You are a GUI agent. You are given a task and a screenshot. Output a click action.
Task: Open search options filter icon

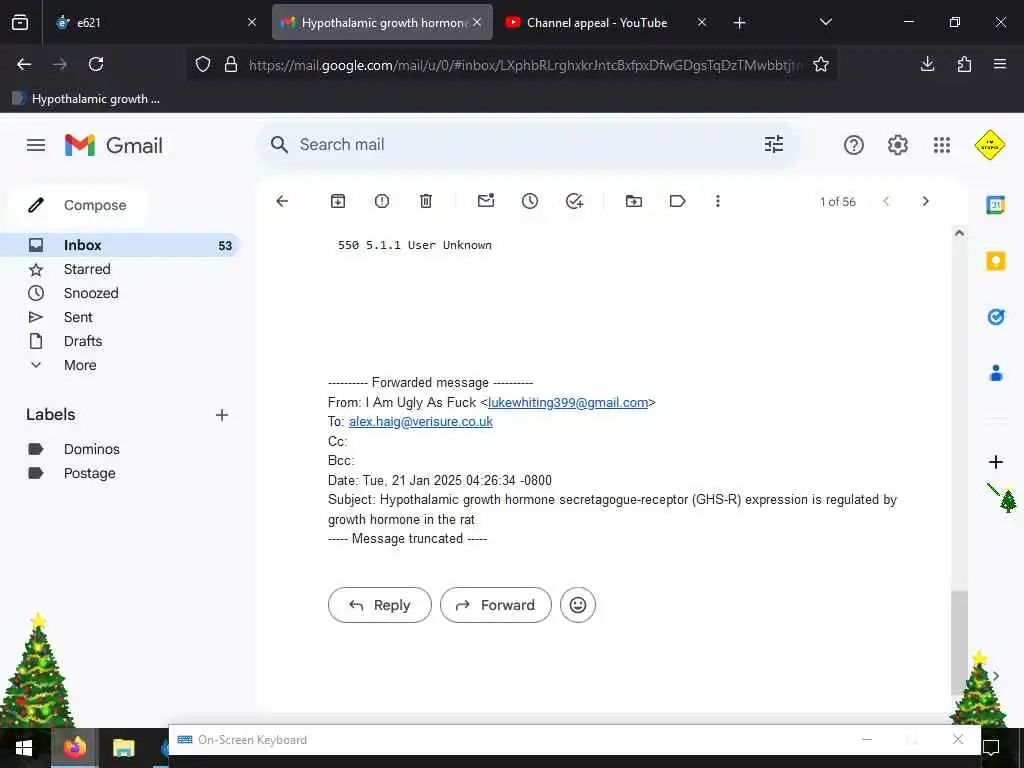(x=774, y=144)
